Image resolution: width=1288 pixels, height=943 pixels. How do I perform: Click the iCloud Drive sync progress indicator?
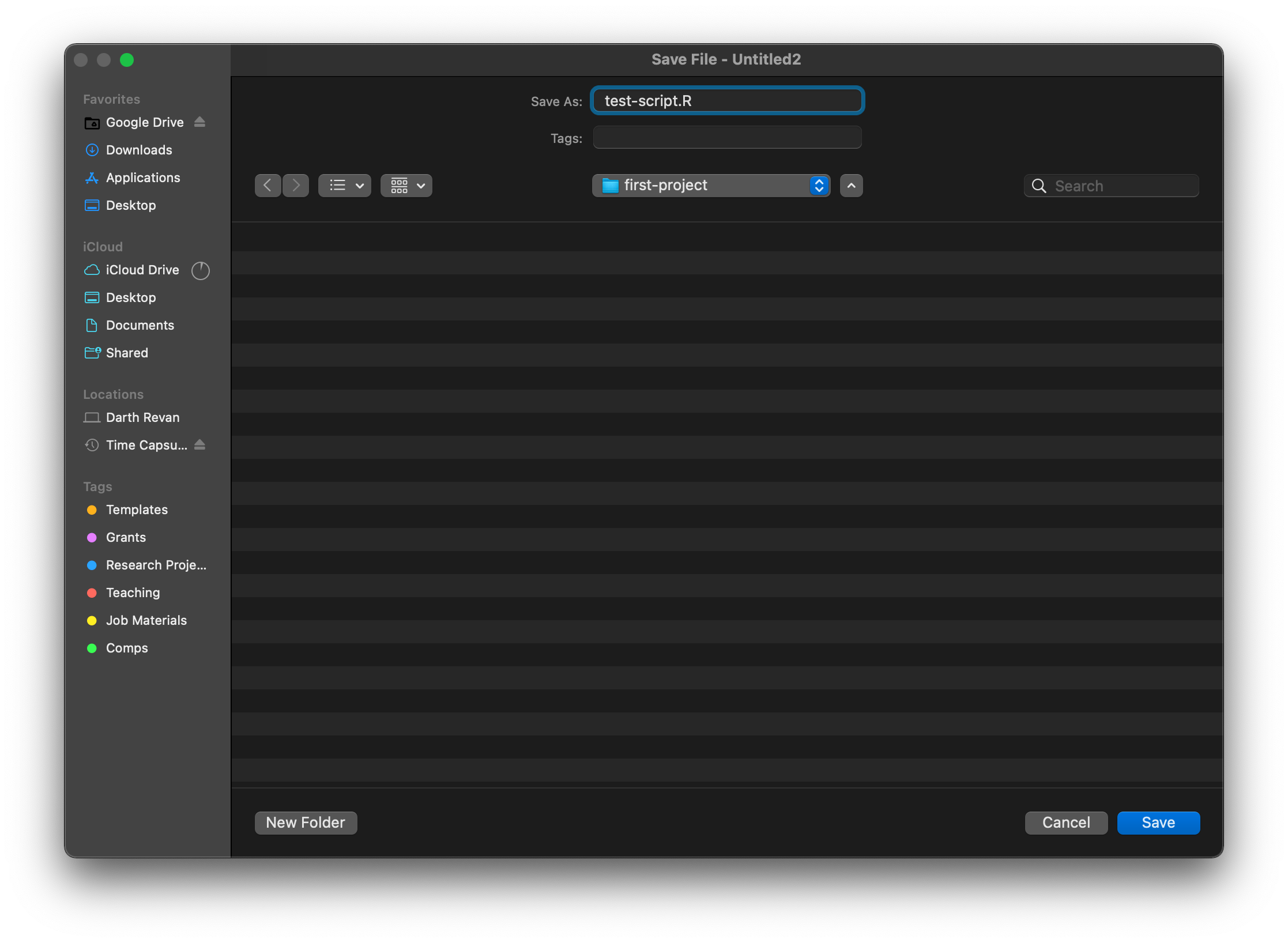point(200,270)
